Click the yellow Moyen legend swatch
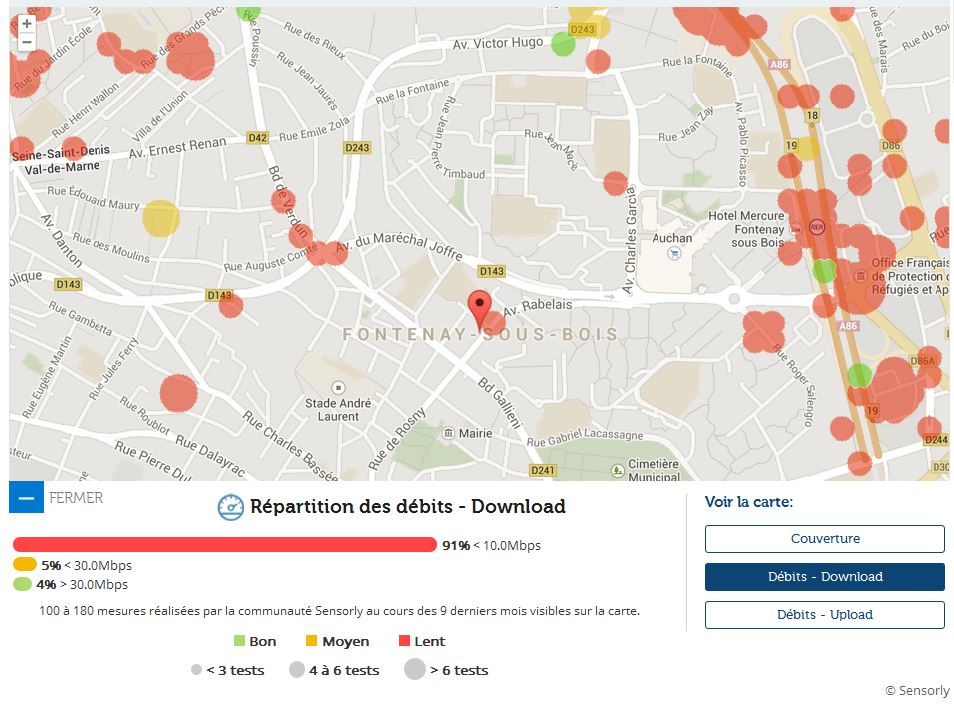This screenshot has width=954, height=707. (310, 641)
